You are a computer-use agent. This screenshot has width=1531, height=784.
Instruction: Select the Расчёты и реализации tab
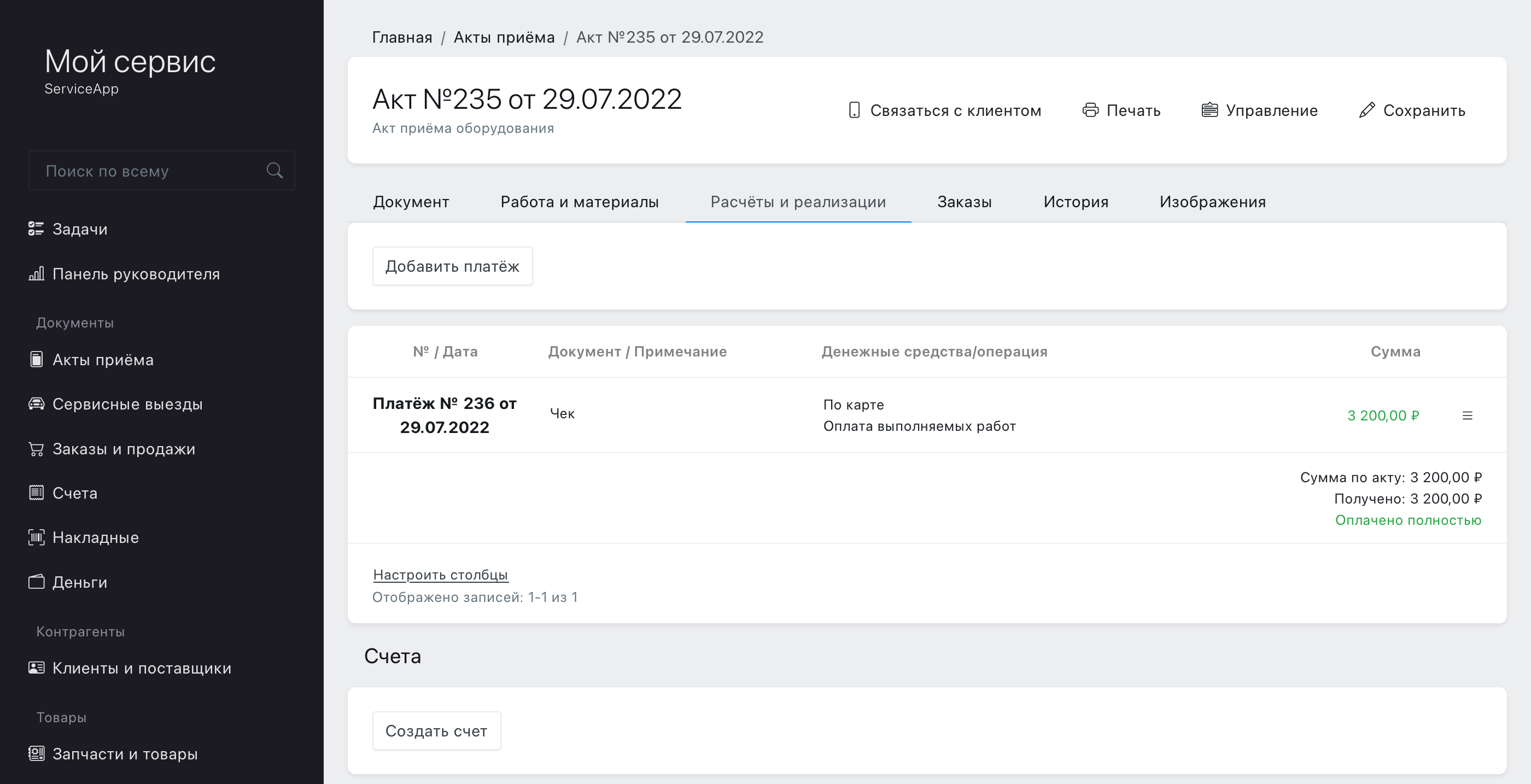click(x=798, y=202)
